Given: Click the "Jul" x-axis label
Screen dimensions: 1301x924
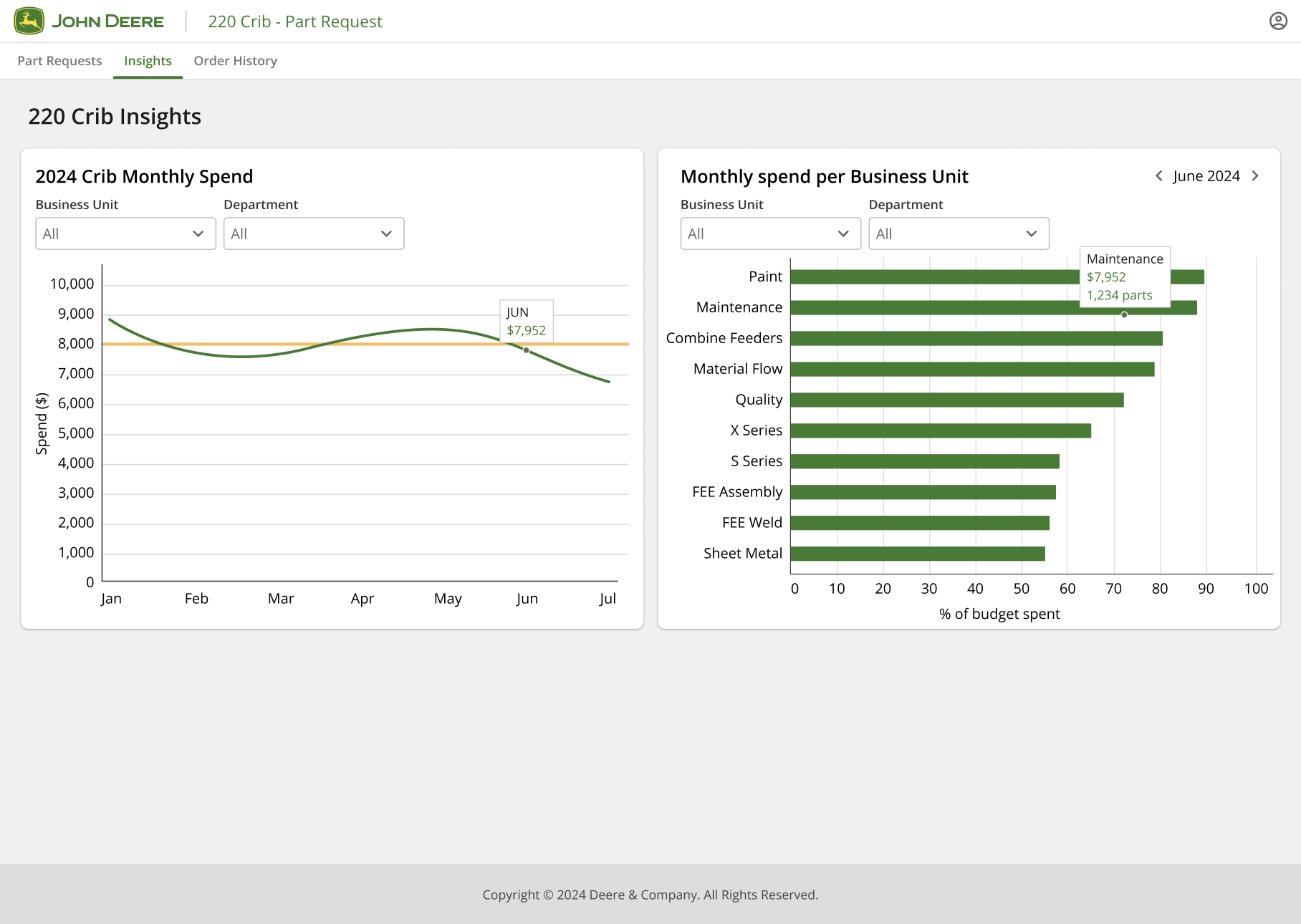Looking at the screenshot, I should [608, 599].
